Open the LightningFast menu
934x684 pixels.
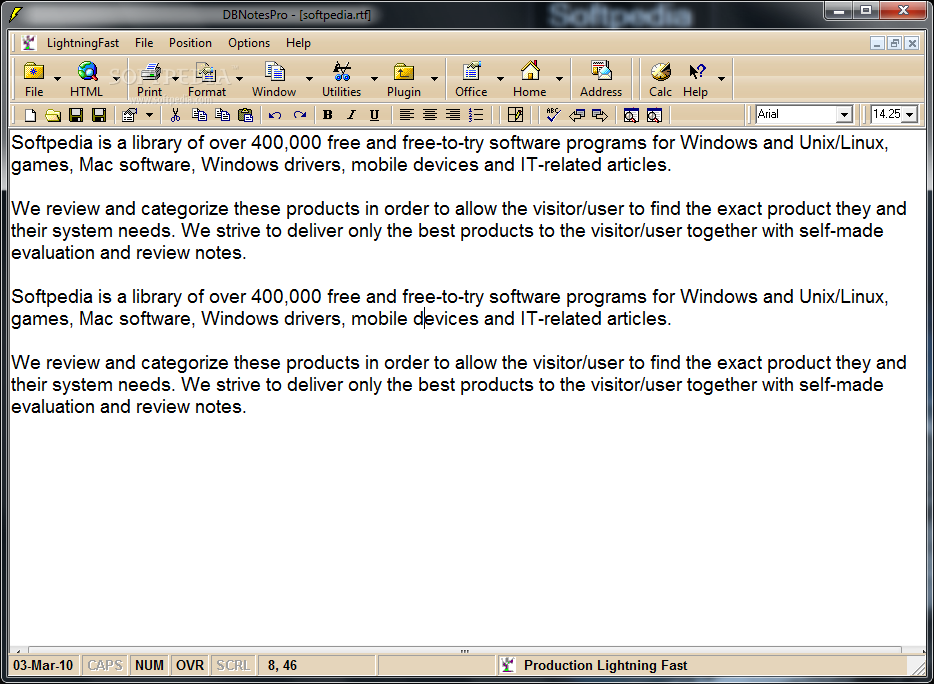tap(83, 43)
